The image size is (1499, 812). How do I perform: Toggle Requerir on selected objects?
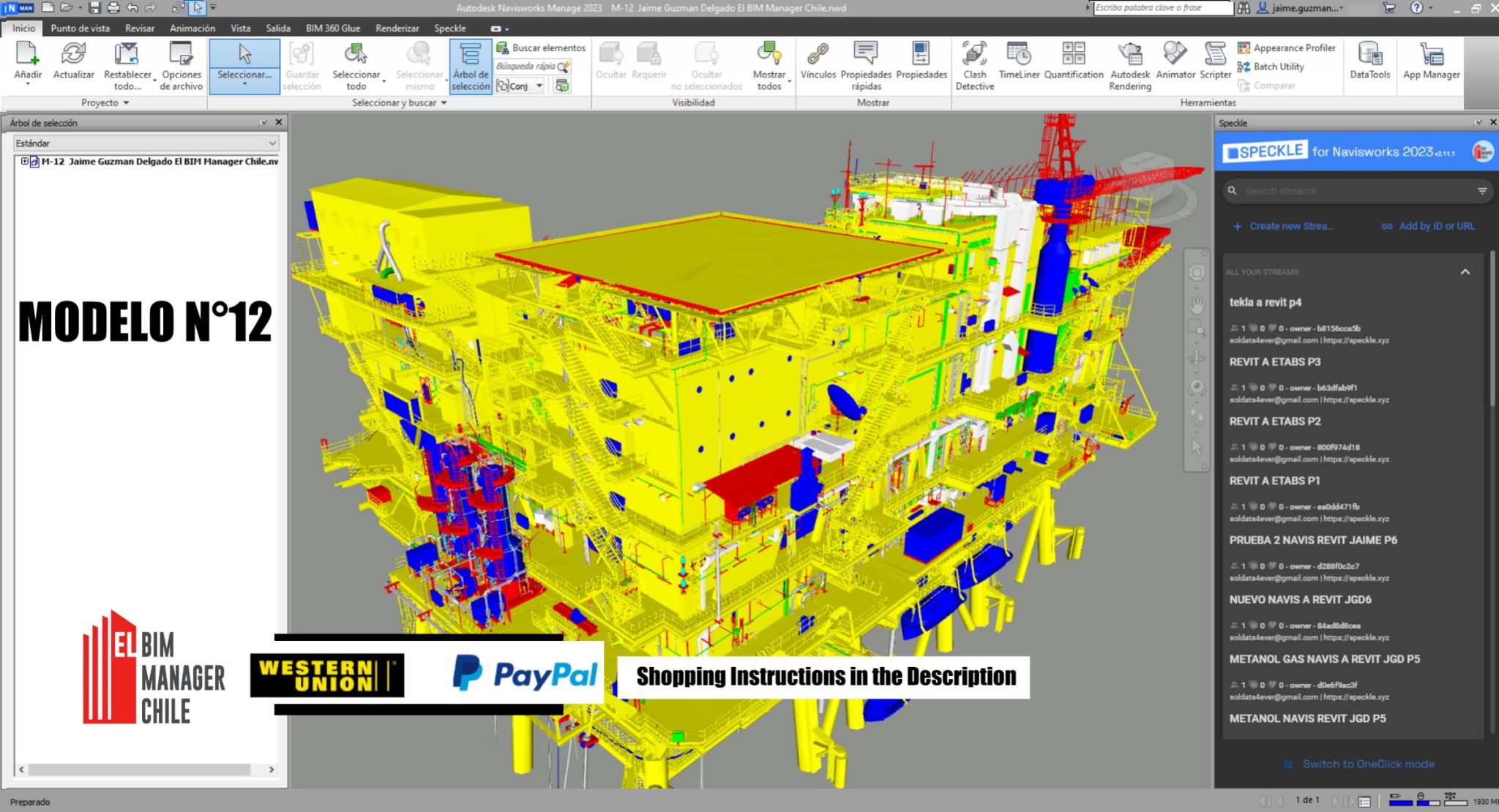coord(650,64)
